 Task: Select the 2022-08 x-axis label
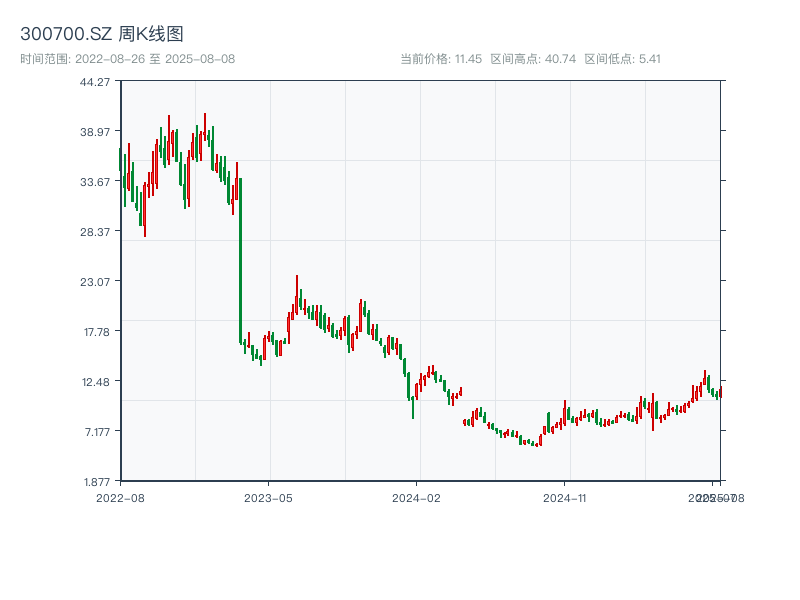point(119,496)
